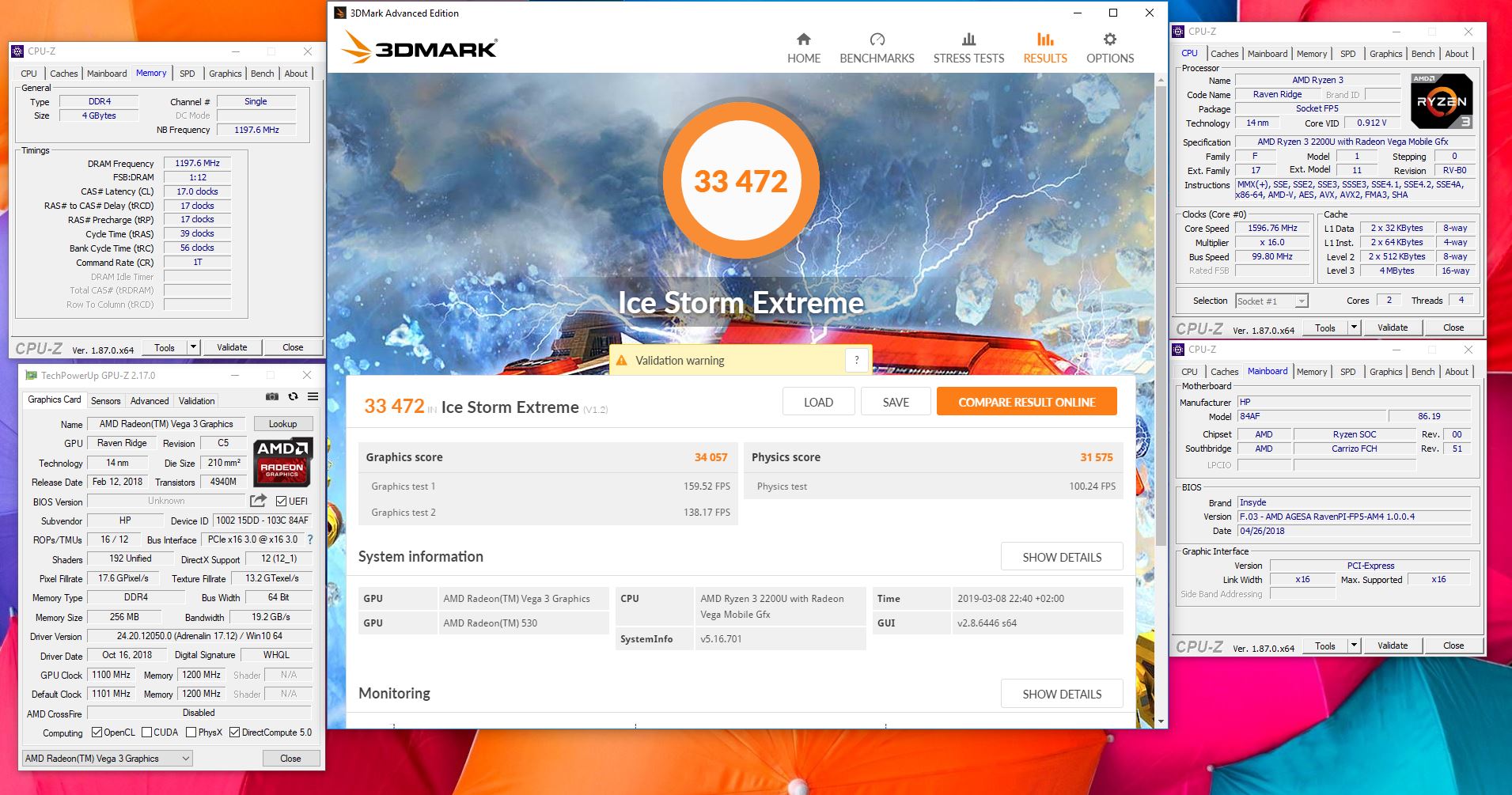This screenshot has height=795, width=1512.
Task: Open 3DMark BENCHMARKS gauge icon
Action: (877, 40)
